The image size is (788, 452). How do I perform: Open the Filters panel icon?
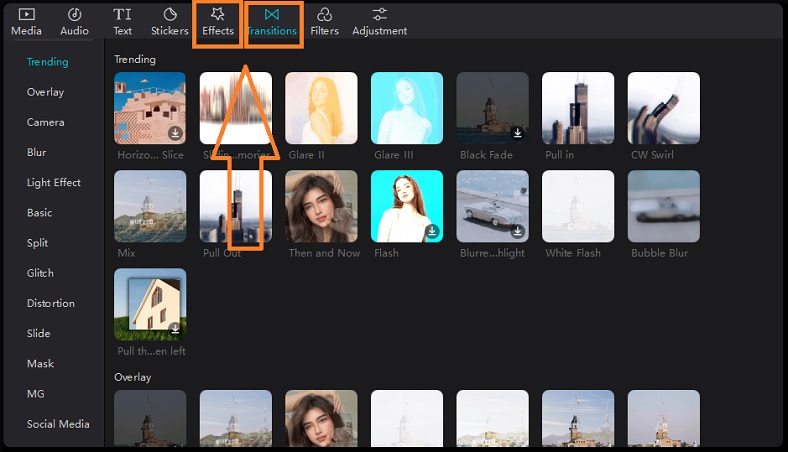coord(324,15)
